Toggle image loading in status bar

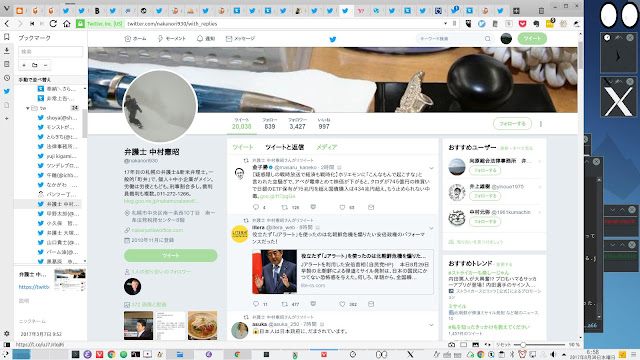[x=476, y=344]
